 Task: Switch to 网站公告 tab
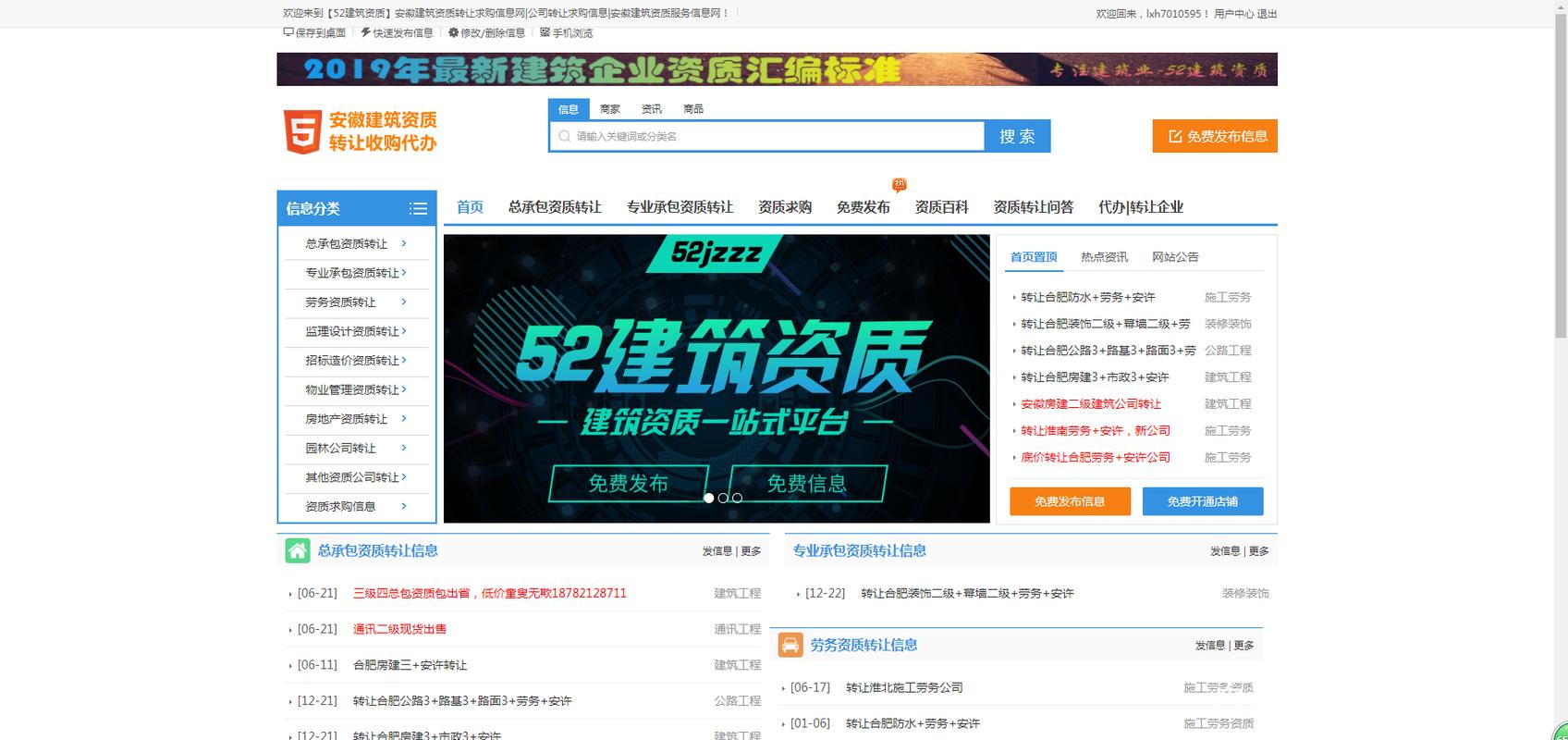[1175, 257]
